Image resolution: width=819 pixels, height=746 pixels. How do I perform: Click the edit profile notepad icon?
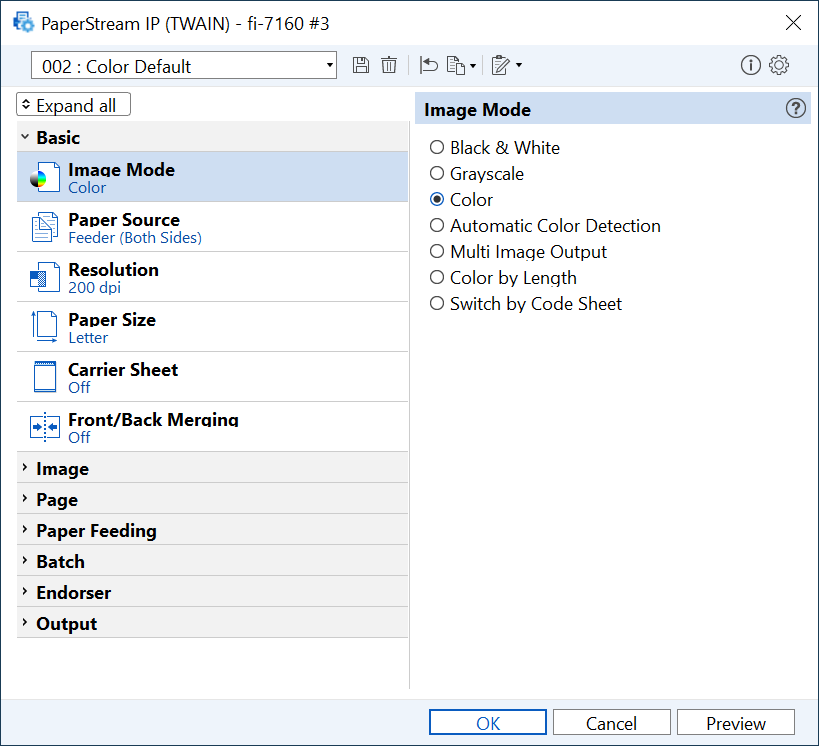point(500,65)
